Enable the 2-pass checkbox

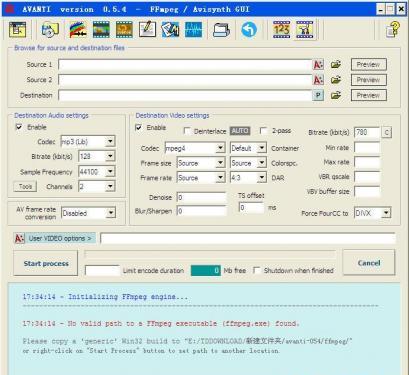pyautogui.click(x=263, y=130)
